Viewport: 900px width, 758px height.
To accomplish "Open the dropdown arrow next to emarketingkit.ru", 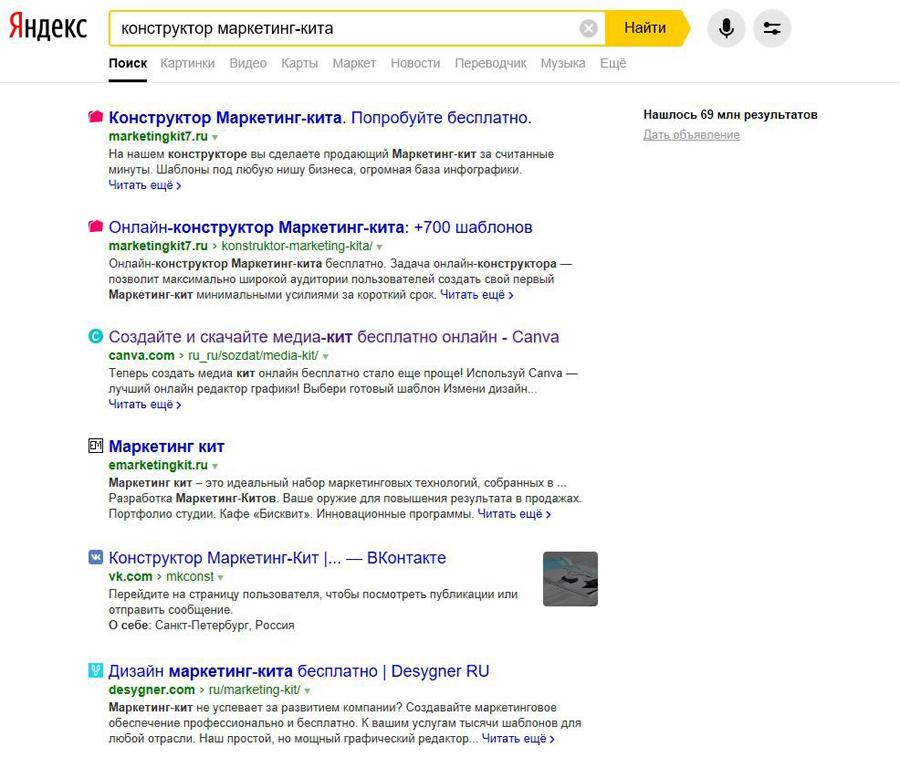I will tap(215, 466).
